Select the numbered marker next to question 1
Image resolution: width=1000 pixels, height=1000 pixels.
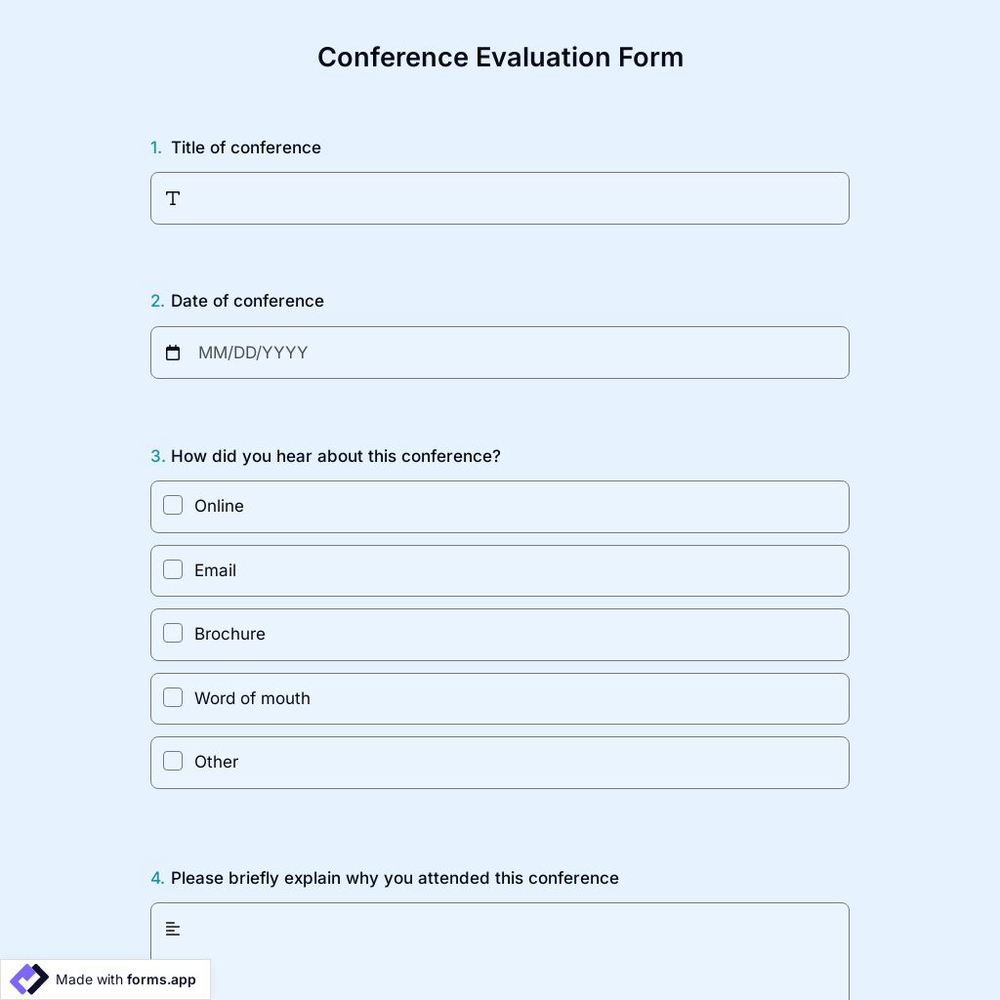(x=156, y=147)
